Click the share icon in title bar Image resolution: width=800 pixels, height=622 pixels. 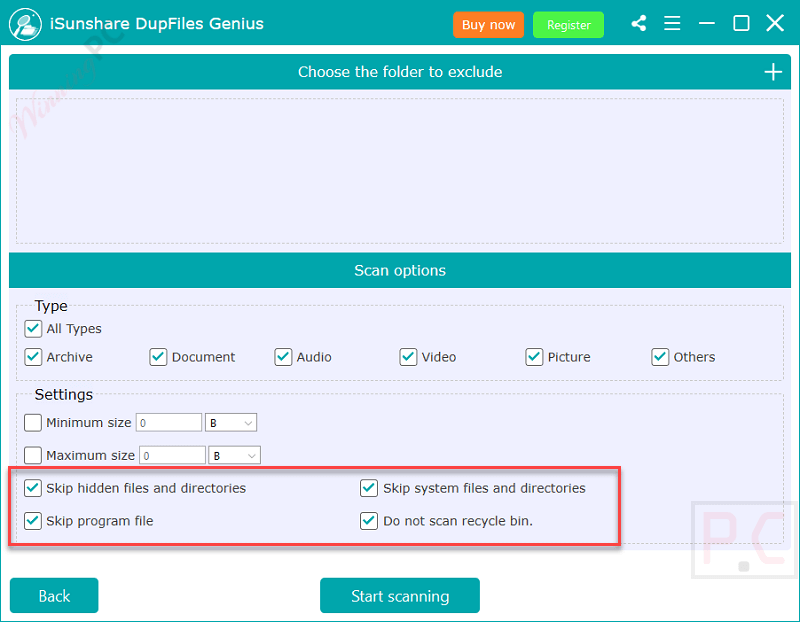coord(639,23)
